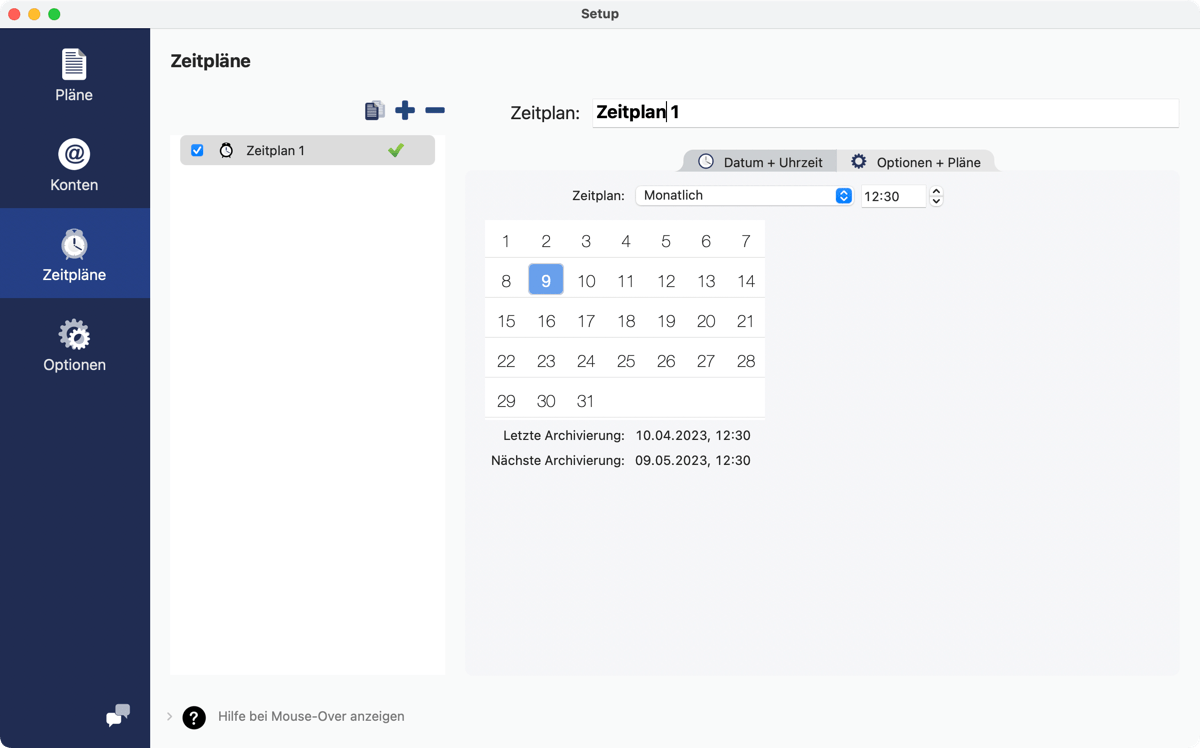Viewport: 1200px width, 748px height.
Task: Open the Pläne section in the sidebar
Action: pos(74,75)
